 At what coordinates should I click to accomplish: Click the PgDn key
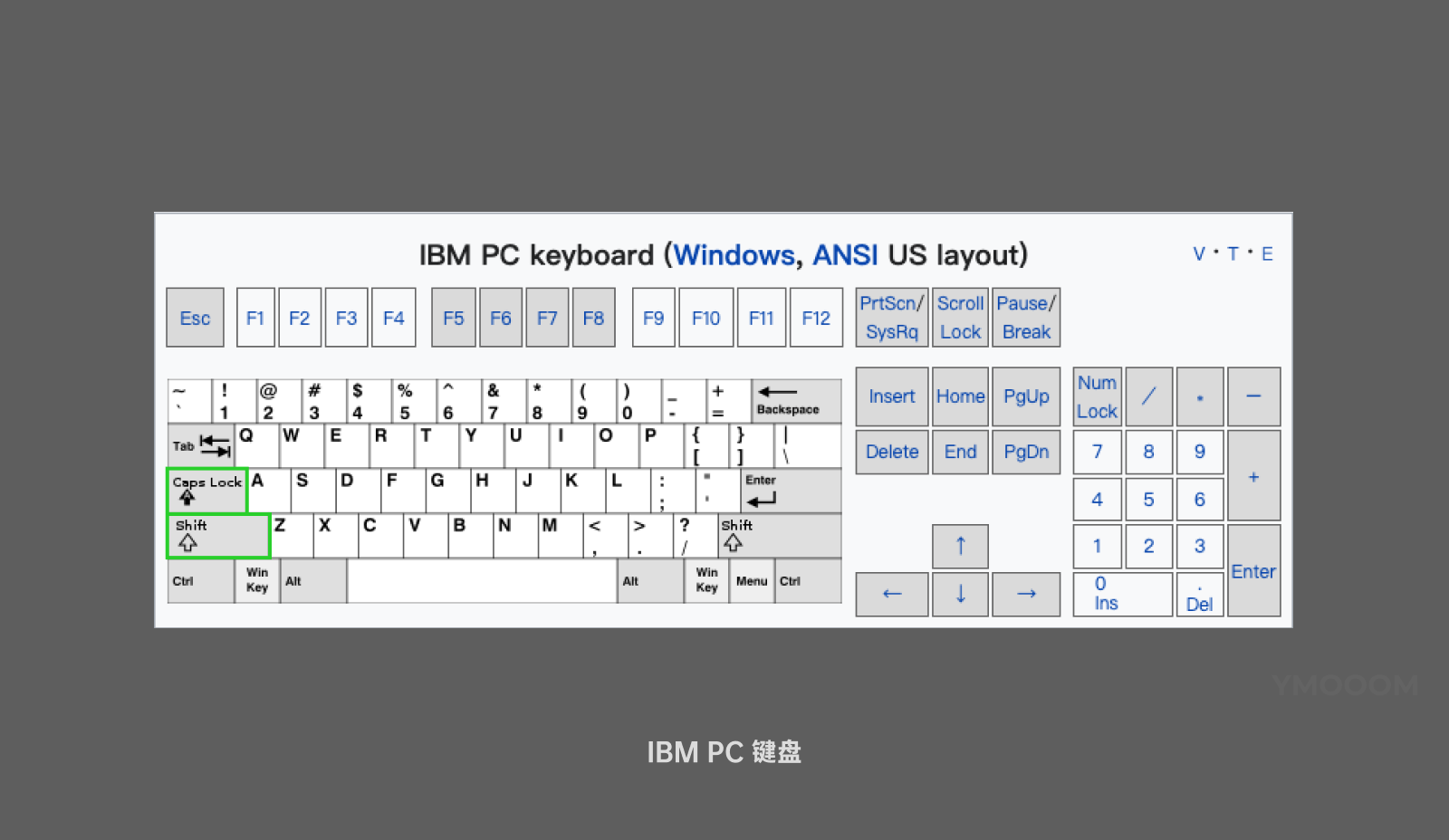point(1026,452)
